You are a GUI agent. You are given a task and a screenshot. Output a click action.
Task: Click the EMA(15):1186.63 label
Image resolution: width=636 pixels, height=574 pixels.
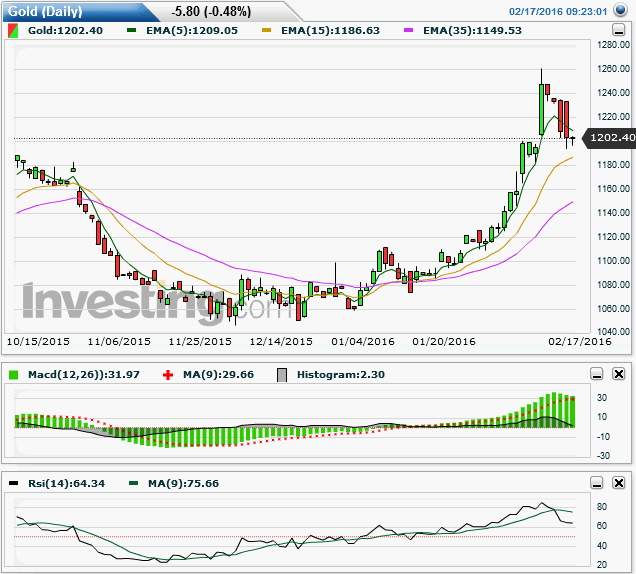(331, 31)
